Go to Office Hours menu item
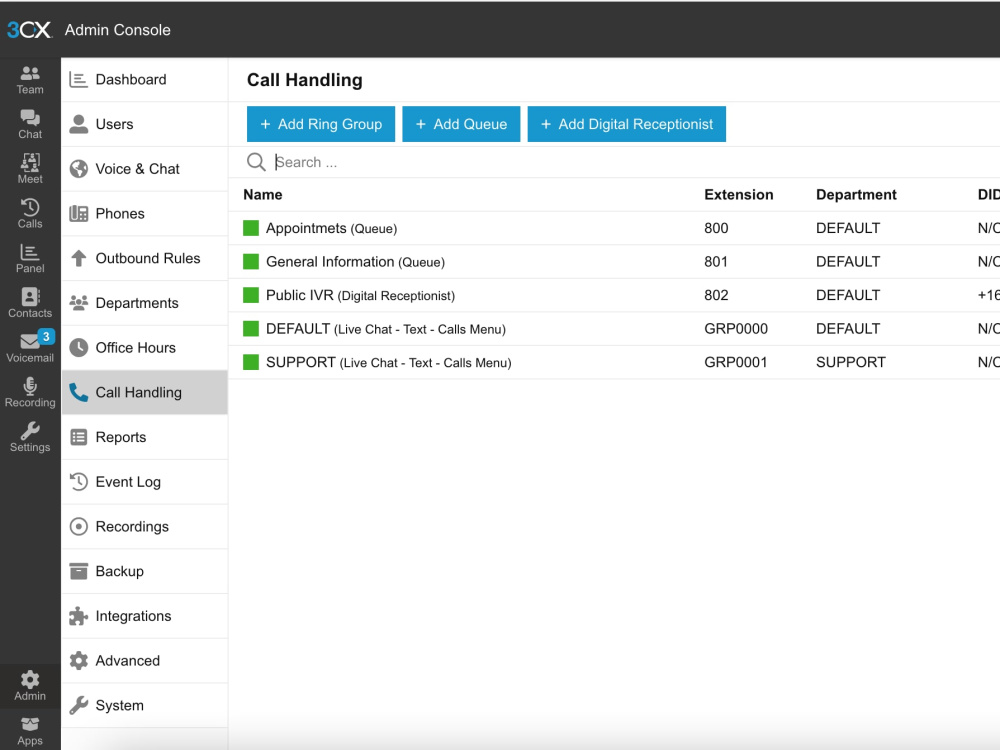Image resolution: width=1000 pixels, height=750 pixels. [x=145, y=348]
